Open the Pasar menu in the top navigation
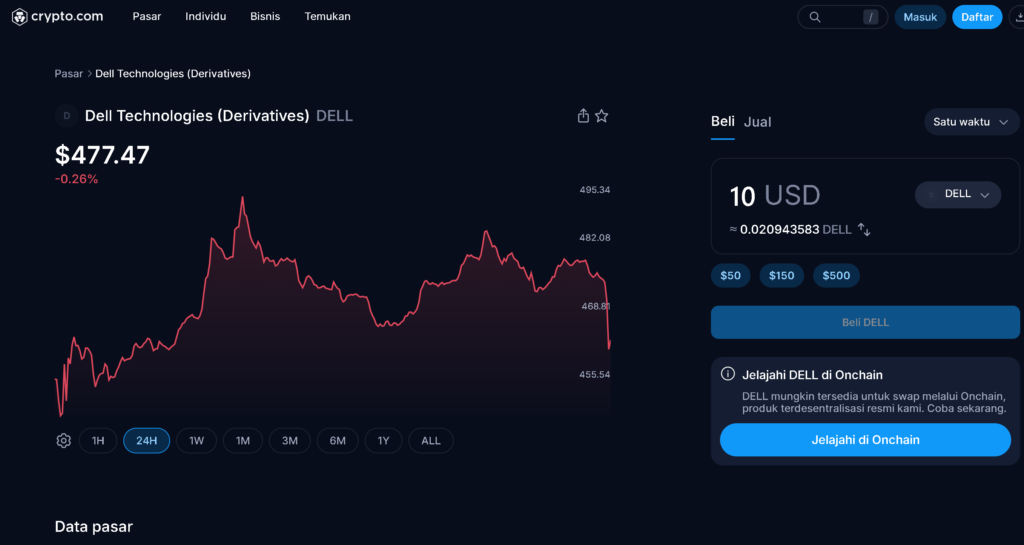1024x545 pixels. (x=147, y=16)
